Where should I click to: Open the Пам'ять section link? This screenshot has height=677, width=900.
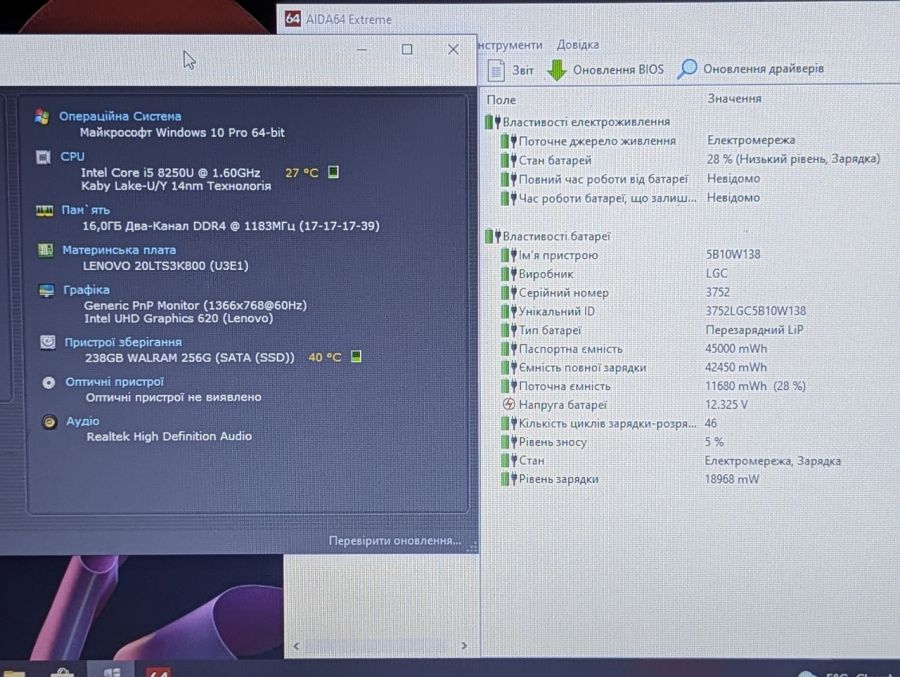click(x=86, y=210)
